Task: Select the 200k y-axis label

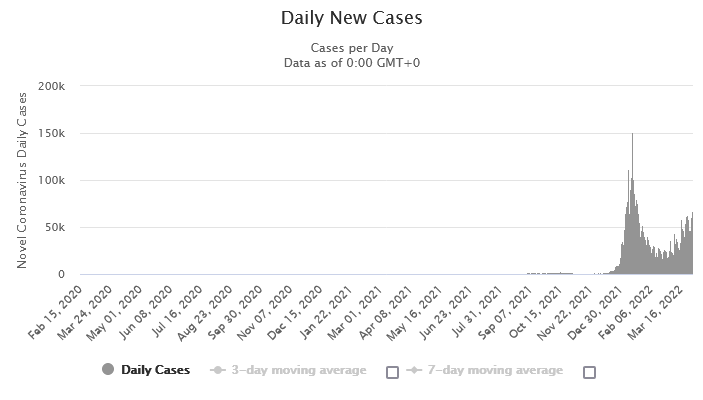Action: click(51, 86)
